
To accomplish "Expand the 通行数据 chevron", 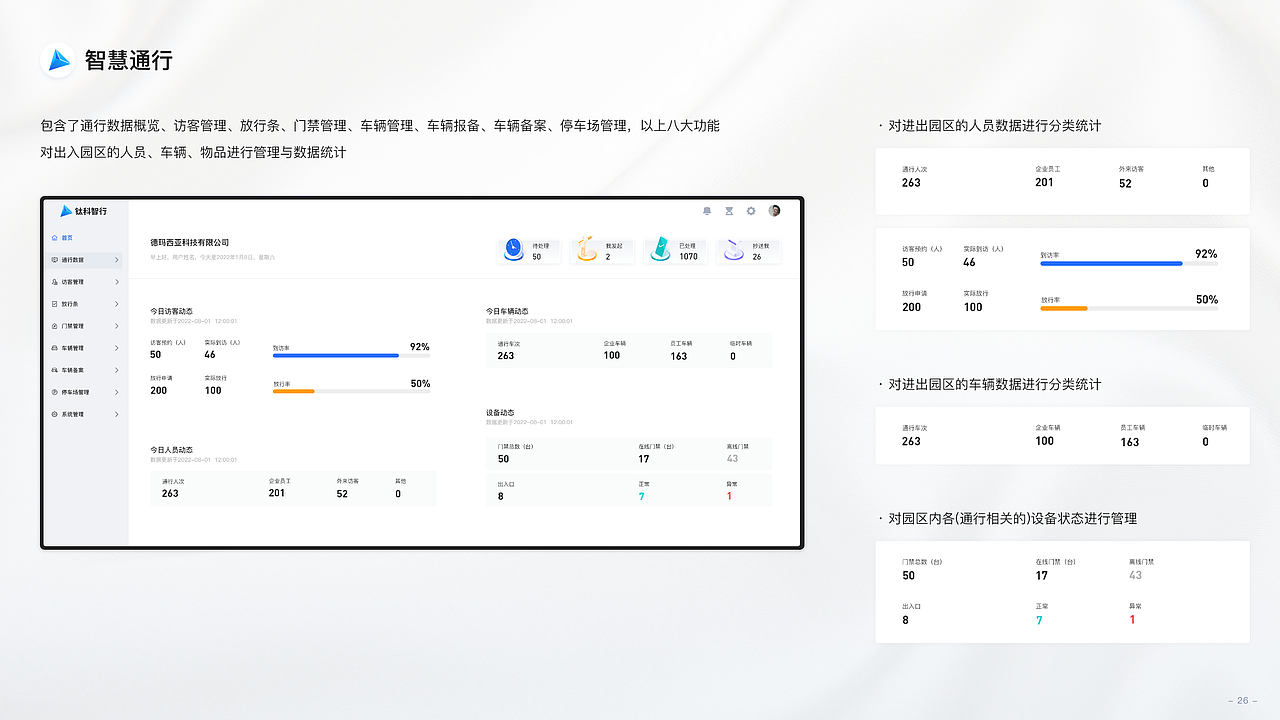I will (117, 260).
